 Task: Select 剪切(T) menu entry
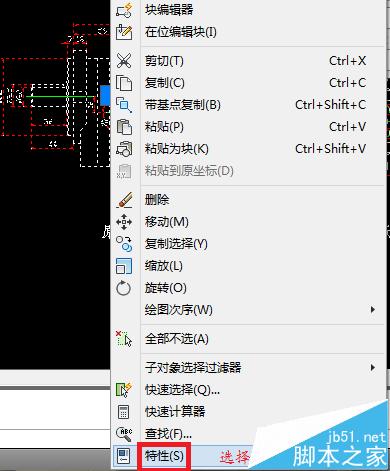click(164, 61)
